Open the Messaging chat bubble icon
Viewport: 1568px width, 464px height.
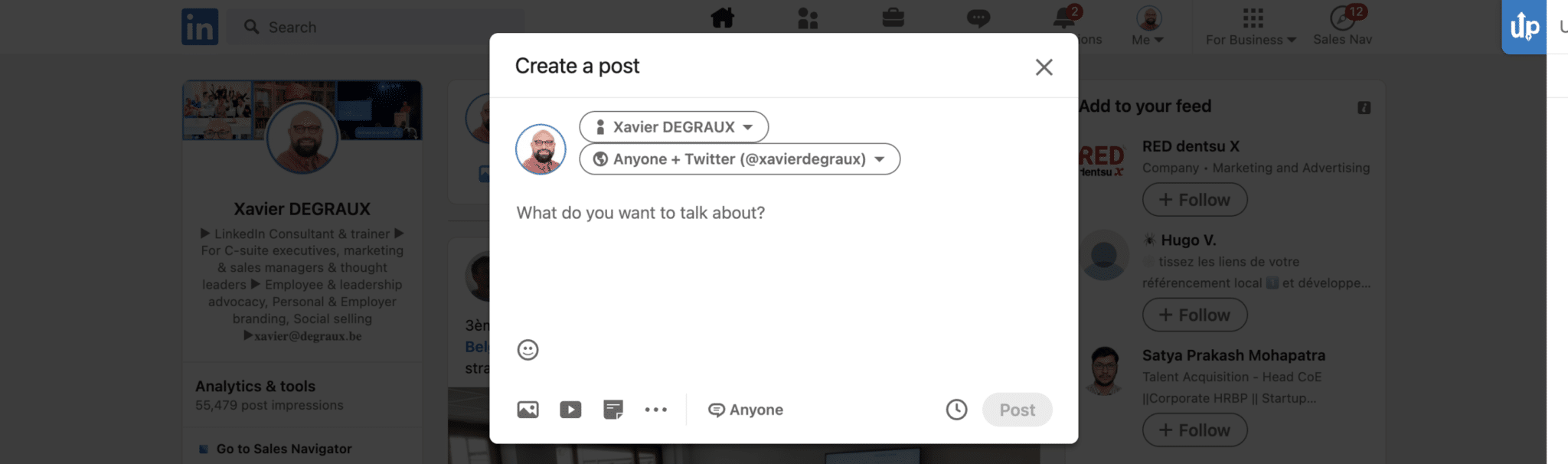click(978, 18)
